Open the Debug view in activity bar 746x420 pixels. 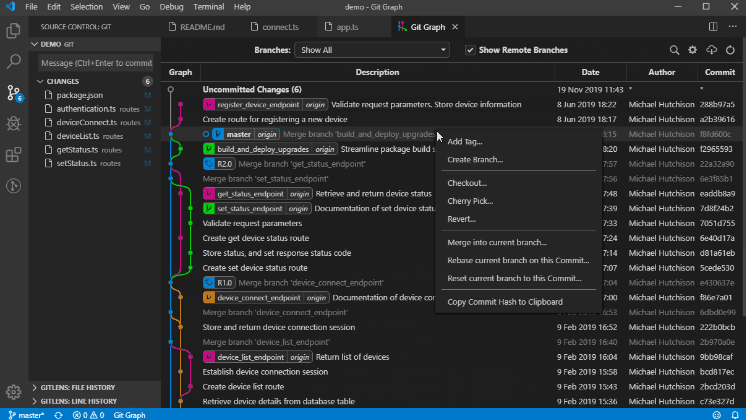pos(13,124)
